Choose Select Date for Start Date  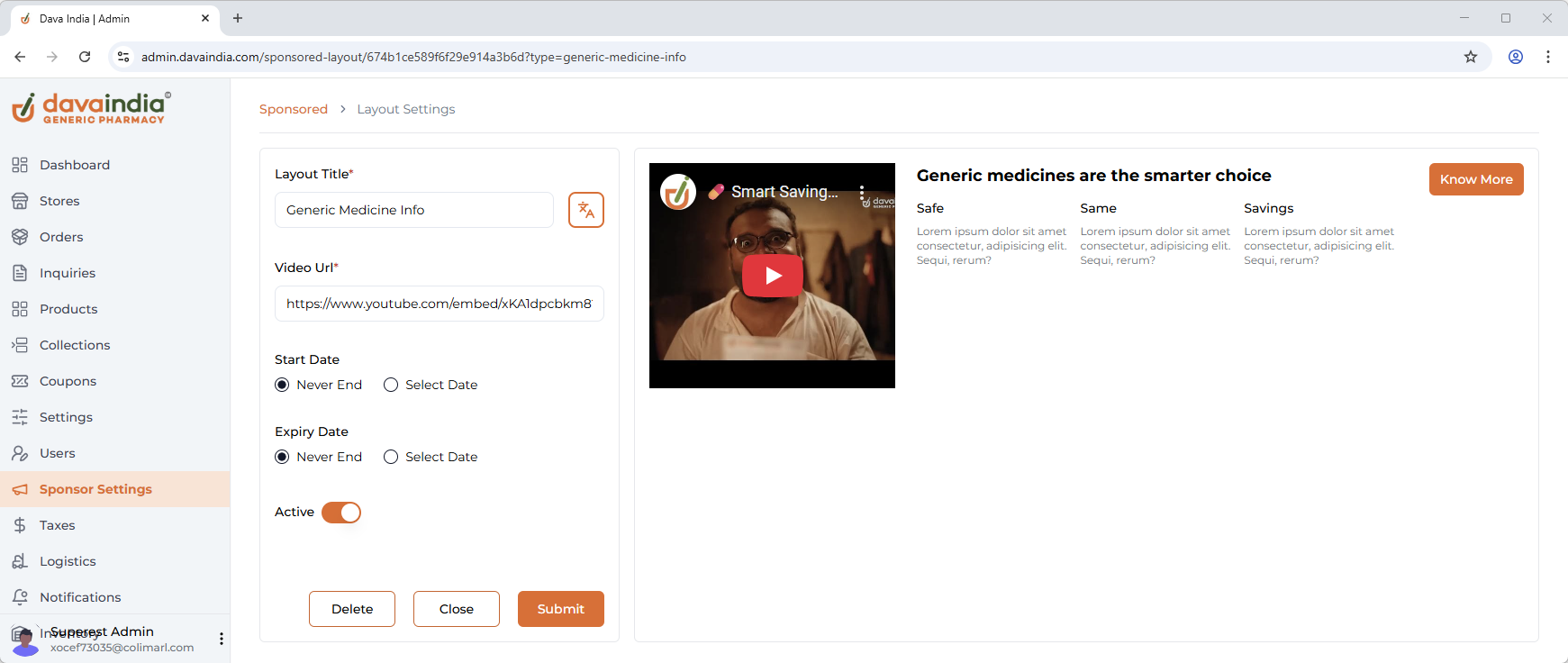pos(391,385)
